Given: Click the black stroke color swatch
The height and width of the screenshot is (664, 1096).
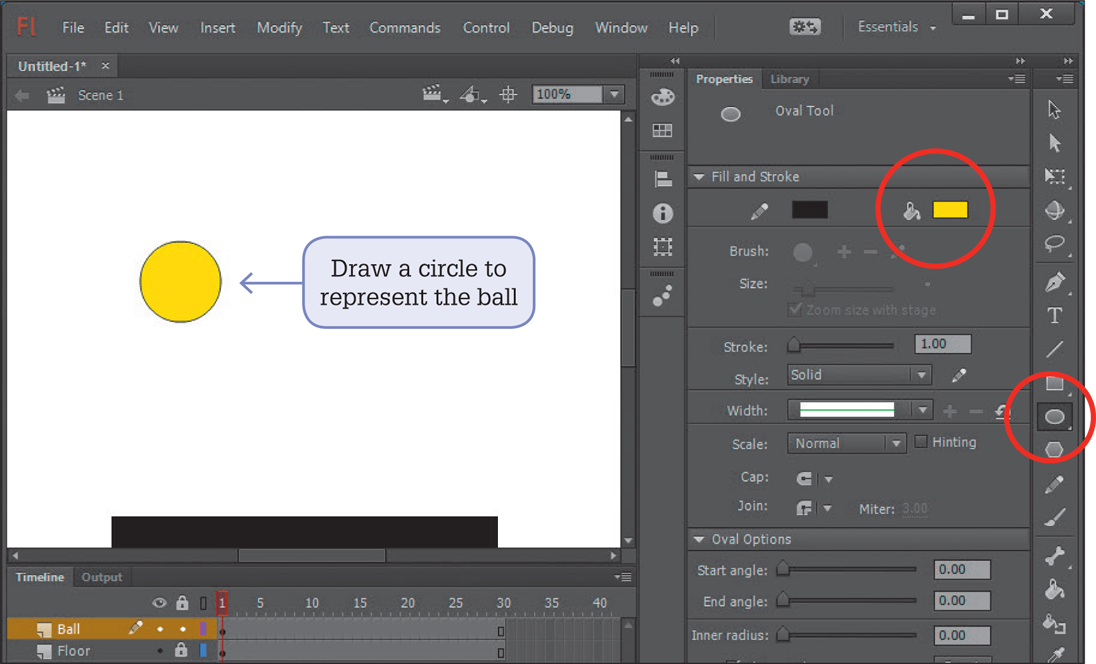Looking at the screenshot, I should pos(809,210).
